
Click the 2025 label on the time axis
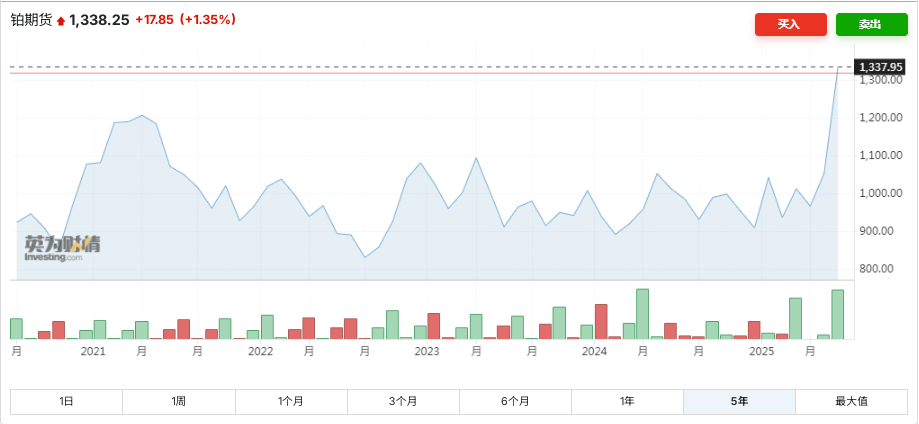[x=761, y=352]
